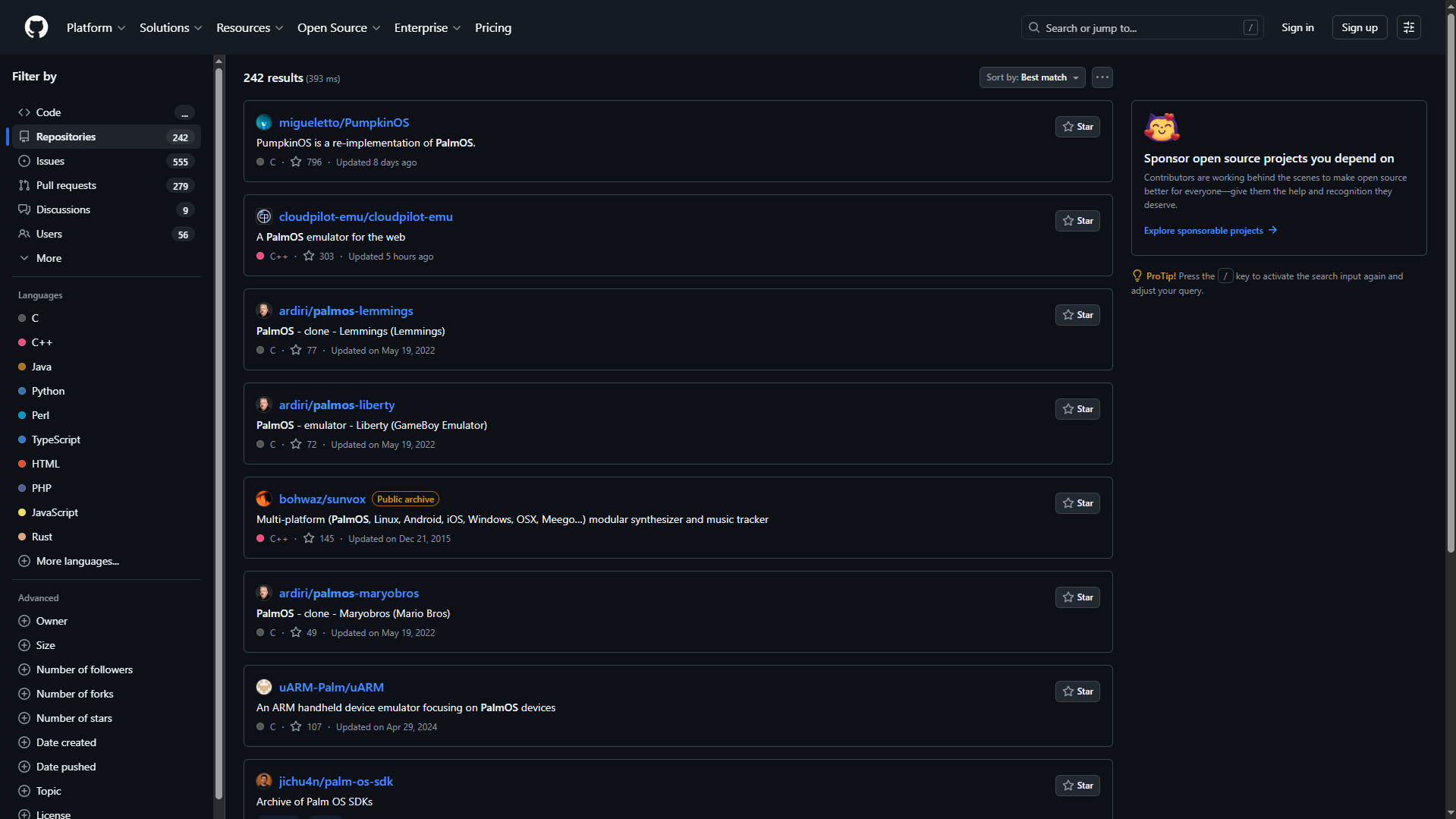Open the three-dots results options menu
The width and height of the screenshot is (1456, 819).
pyautogui.click(x=1102, y=77)
